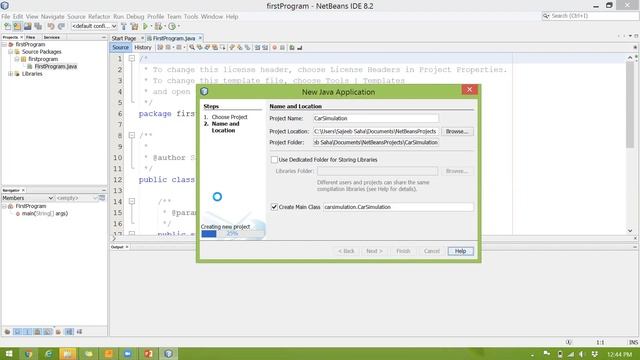Open the Tools menu
Viewport: 640px width, 360px height.
pos(191,17)
